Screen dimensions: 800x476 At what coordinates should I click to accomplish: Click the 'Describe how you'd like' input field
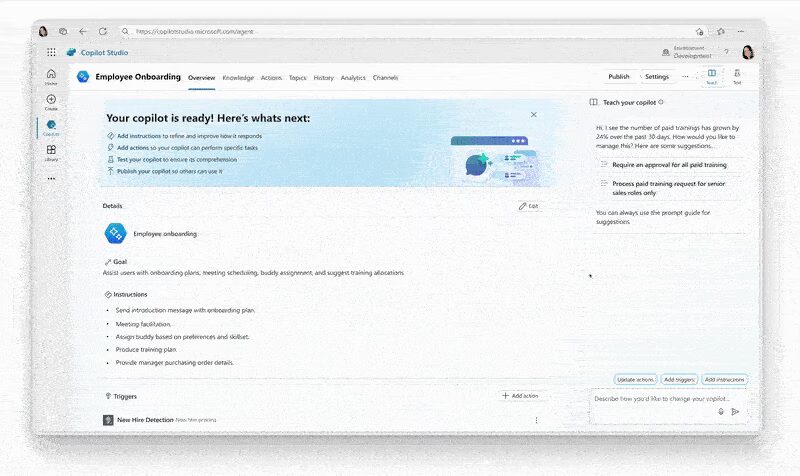coord(650,399)
